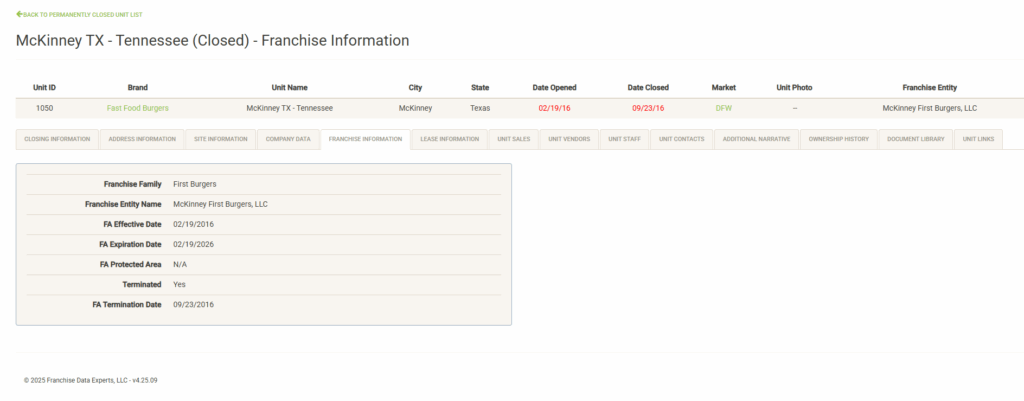Screen dimensions: 1024x401
Task: Switch to the Closing Information tab
Action: click(57, 139)
